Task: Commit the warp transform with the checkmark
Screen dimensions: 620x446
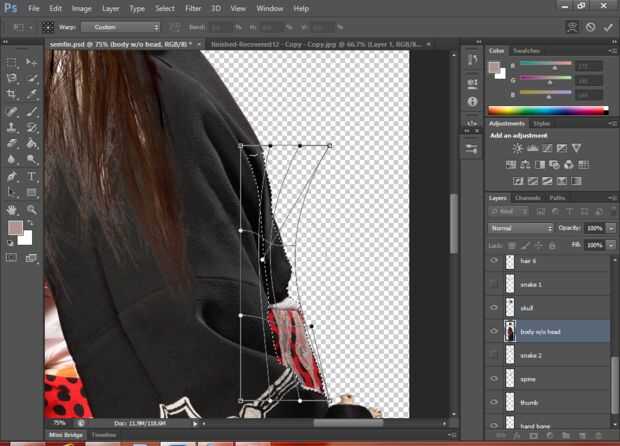Action: tap(608, 27)
